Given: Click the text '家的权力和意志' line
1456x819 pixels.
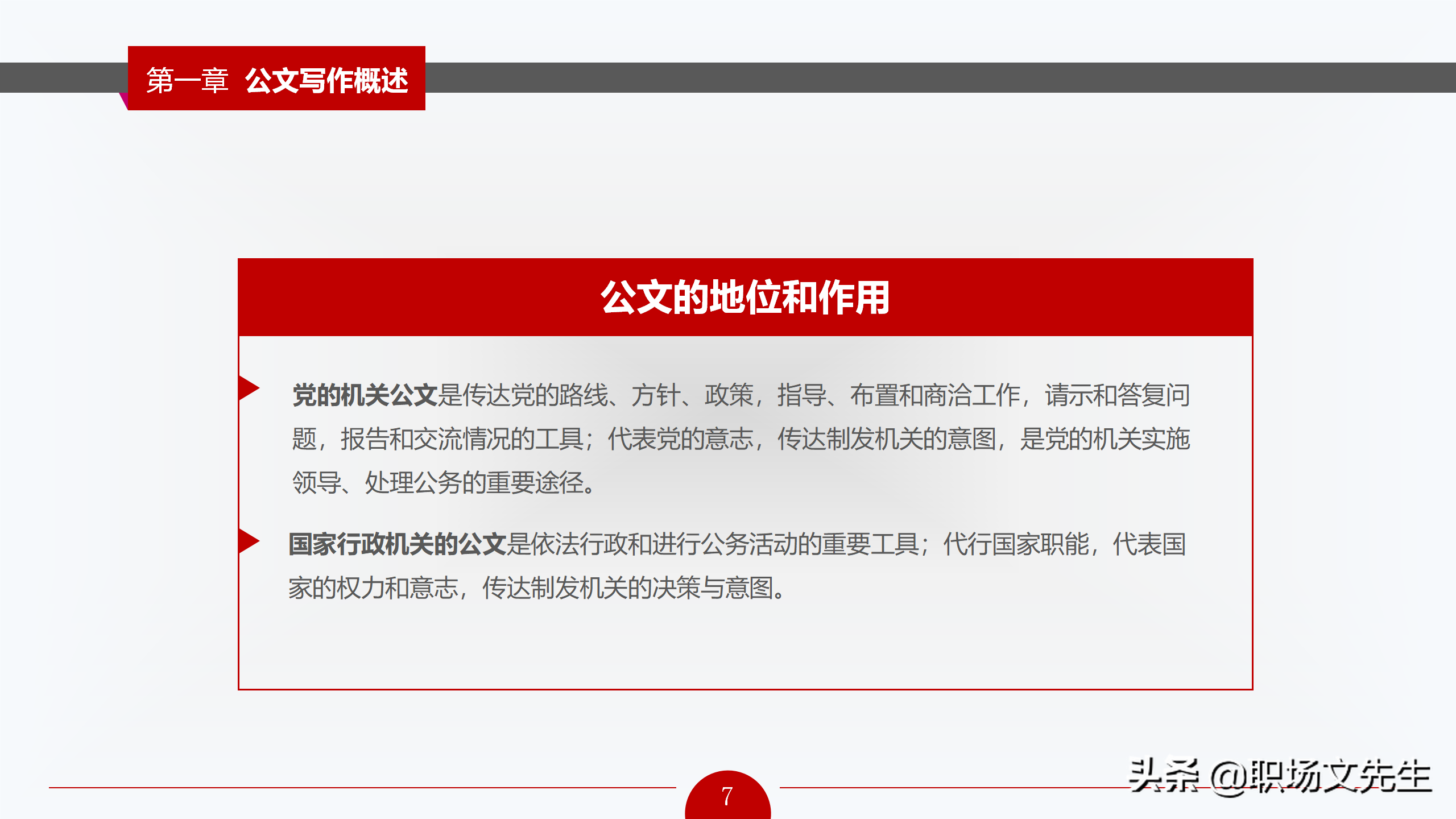Looking at the screenshot, I should pyautogui.click(x=373, y=588).
